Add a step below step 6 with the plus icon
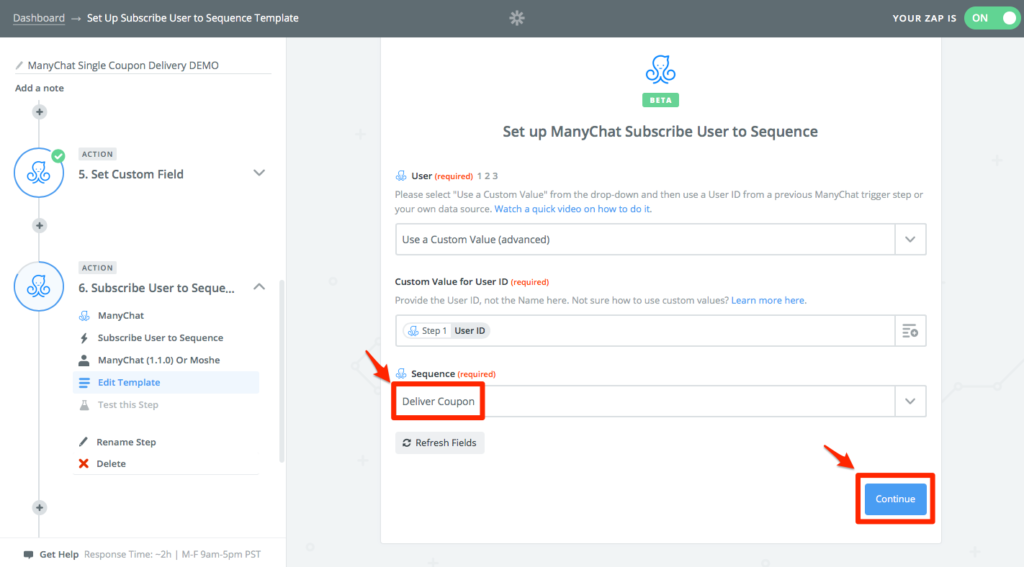 pos(39,508)
